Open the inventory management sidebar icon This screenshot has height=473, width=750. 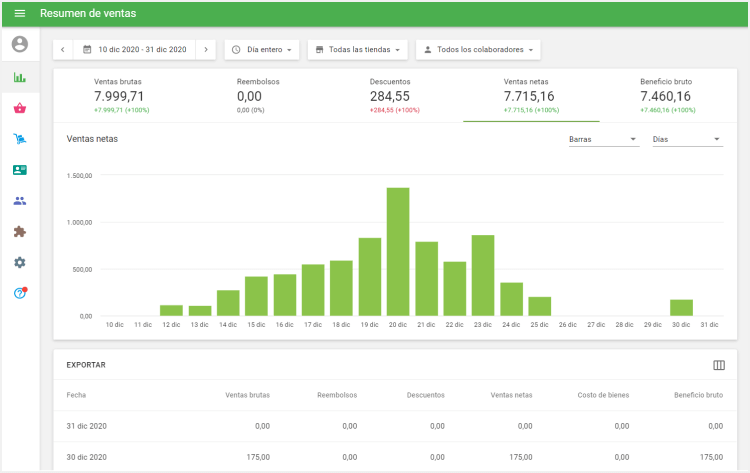(20, 139)
